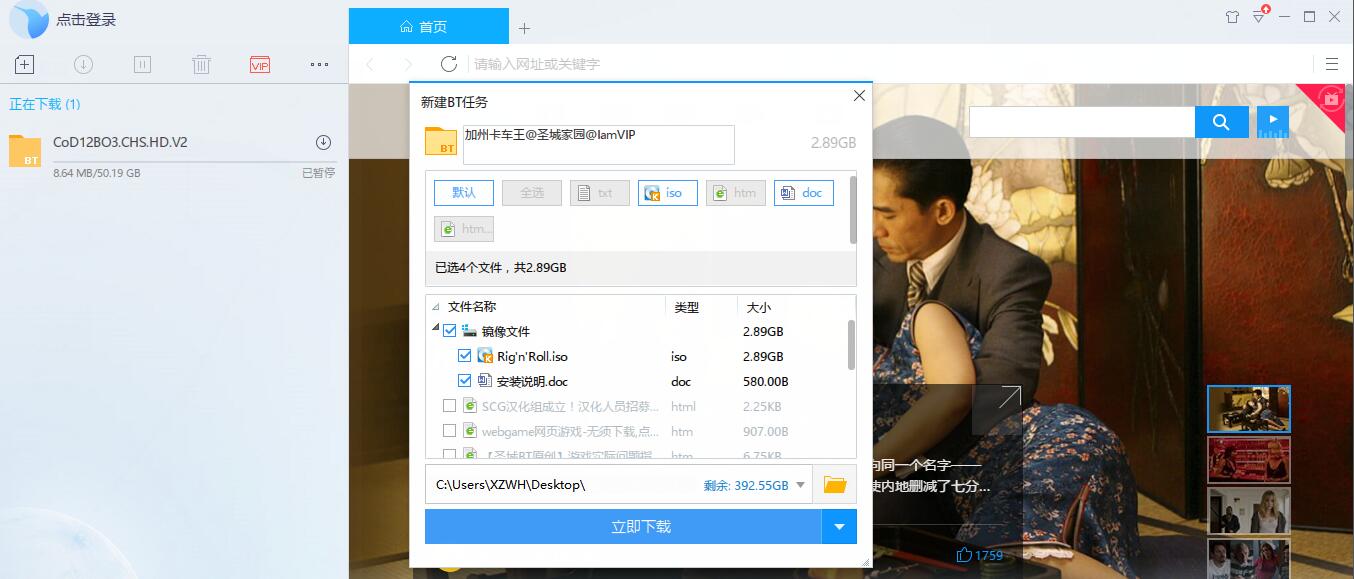Expand the arrow beside 立即下载 button
Image resolution: width=1354 pixels, height=579 pixels.
click(x=839, y=527)
